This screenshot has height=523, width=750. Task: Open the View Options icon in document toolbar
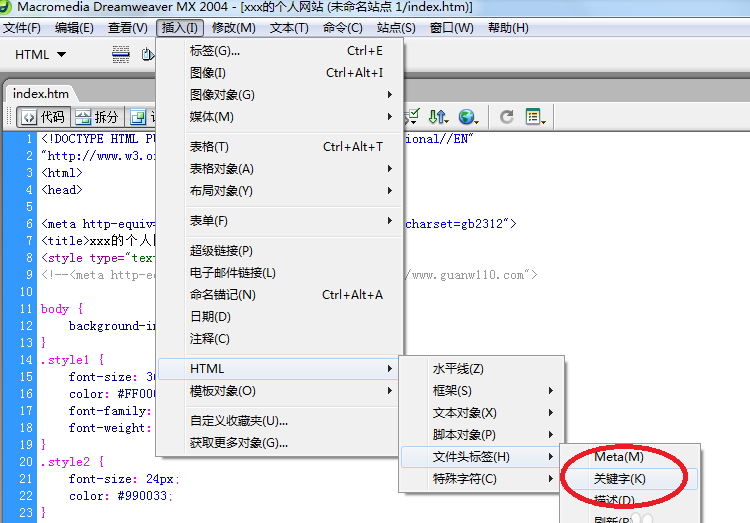click(535, 116)
